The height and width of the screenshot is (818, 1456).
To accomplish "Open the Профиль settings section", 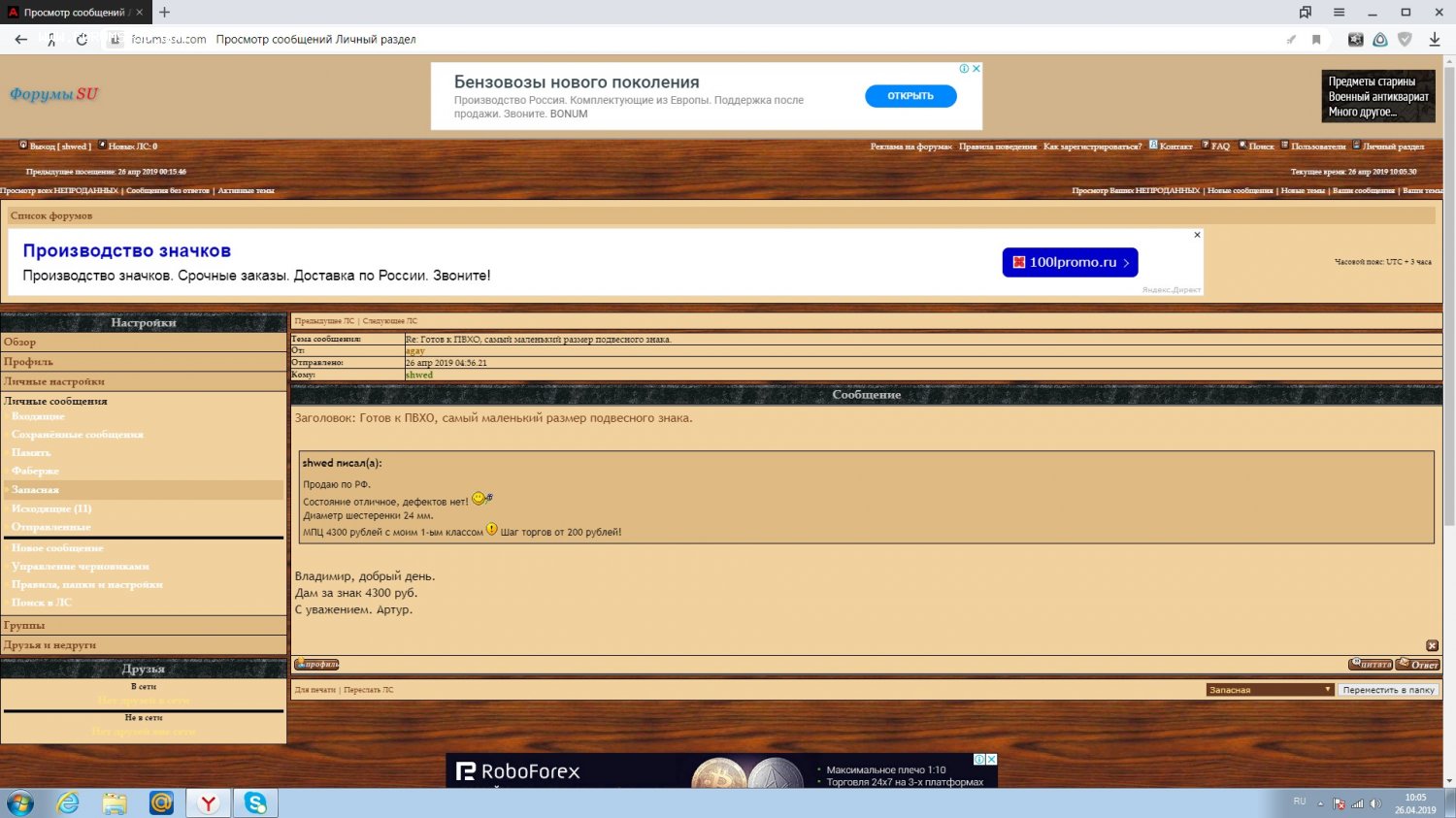I will point(28,362).
